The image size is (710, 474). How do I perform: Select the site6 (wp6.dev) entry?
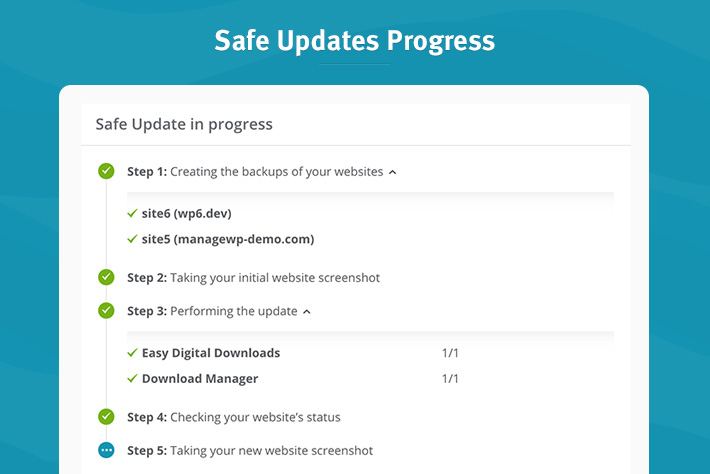pos(187,213)
